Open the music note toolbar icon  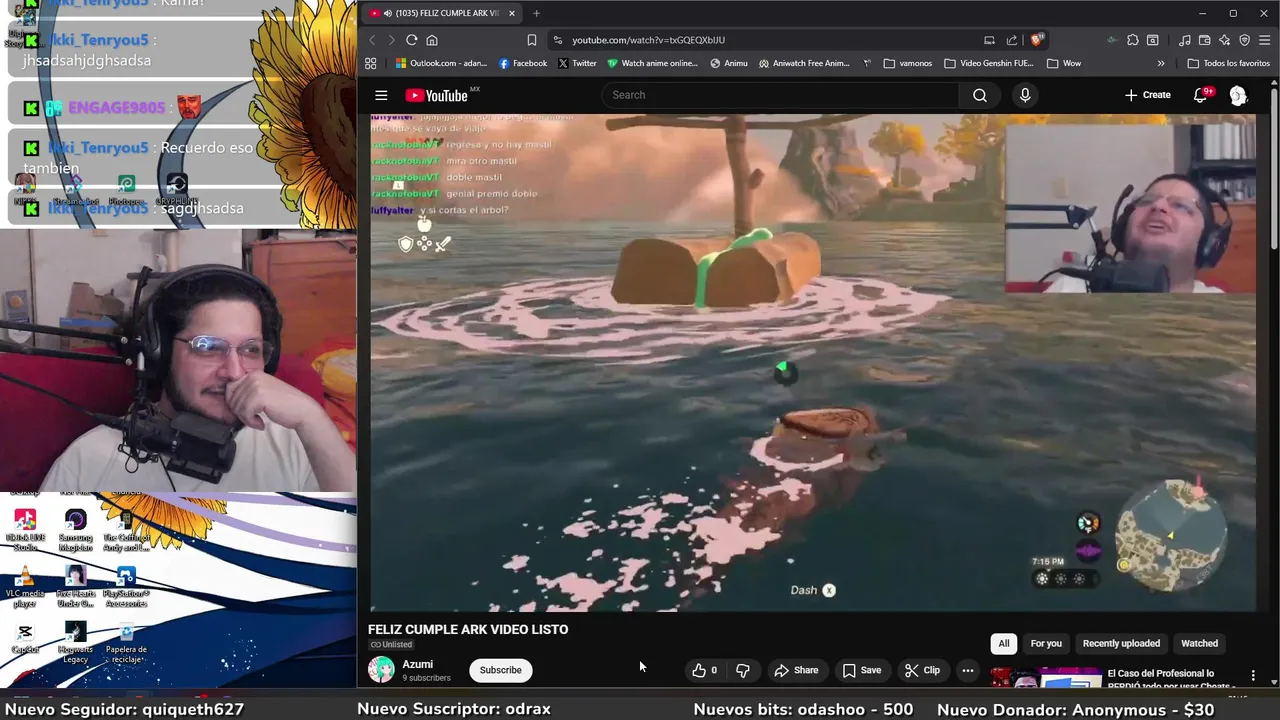click(x=1185, y=40)
